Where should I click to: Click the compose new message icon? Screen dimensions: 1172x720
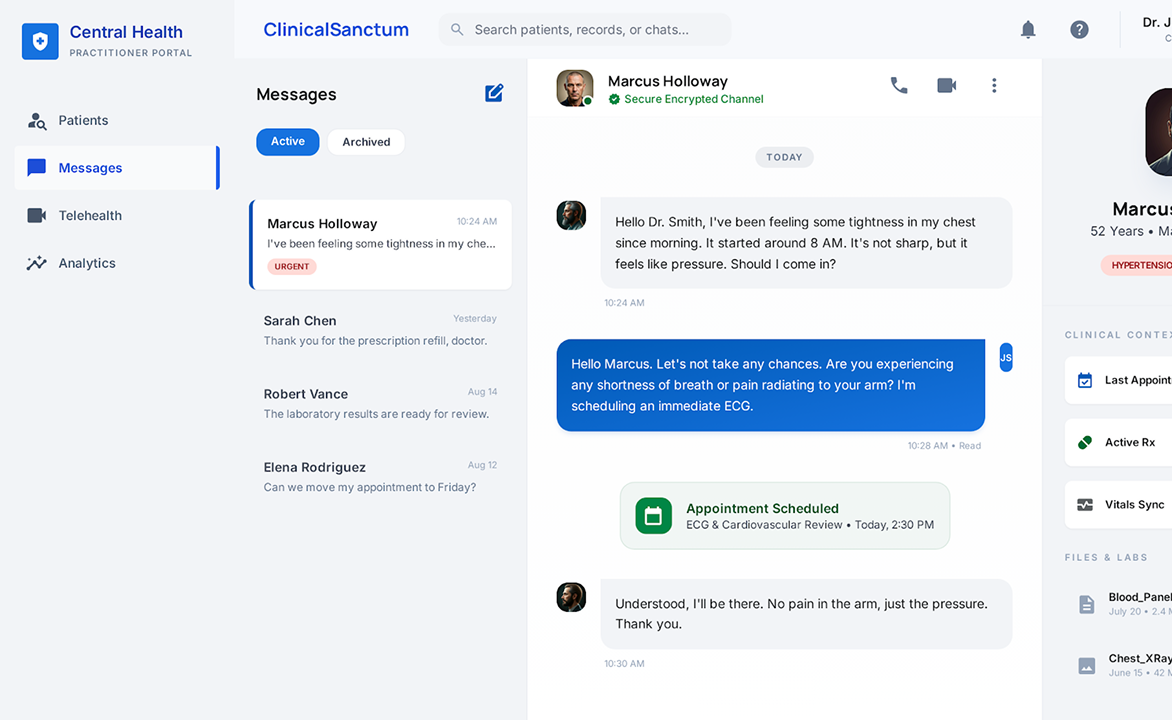pos(494,94)
